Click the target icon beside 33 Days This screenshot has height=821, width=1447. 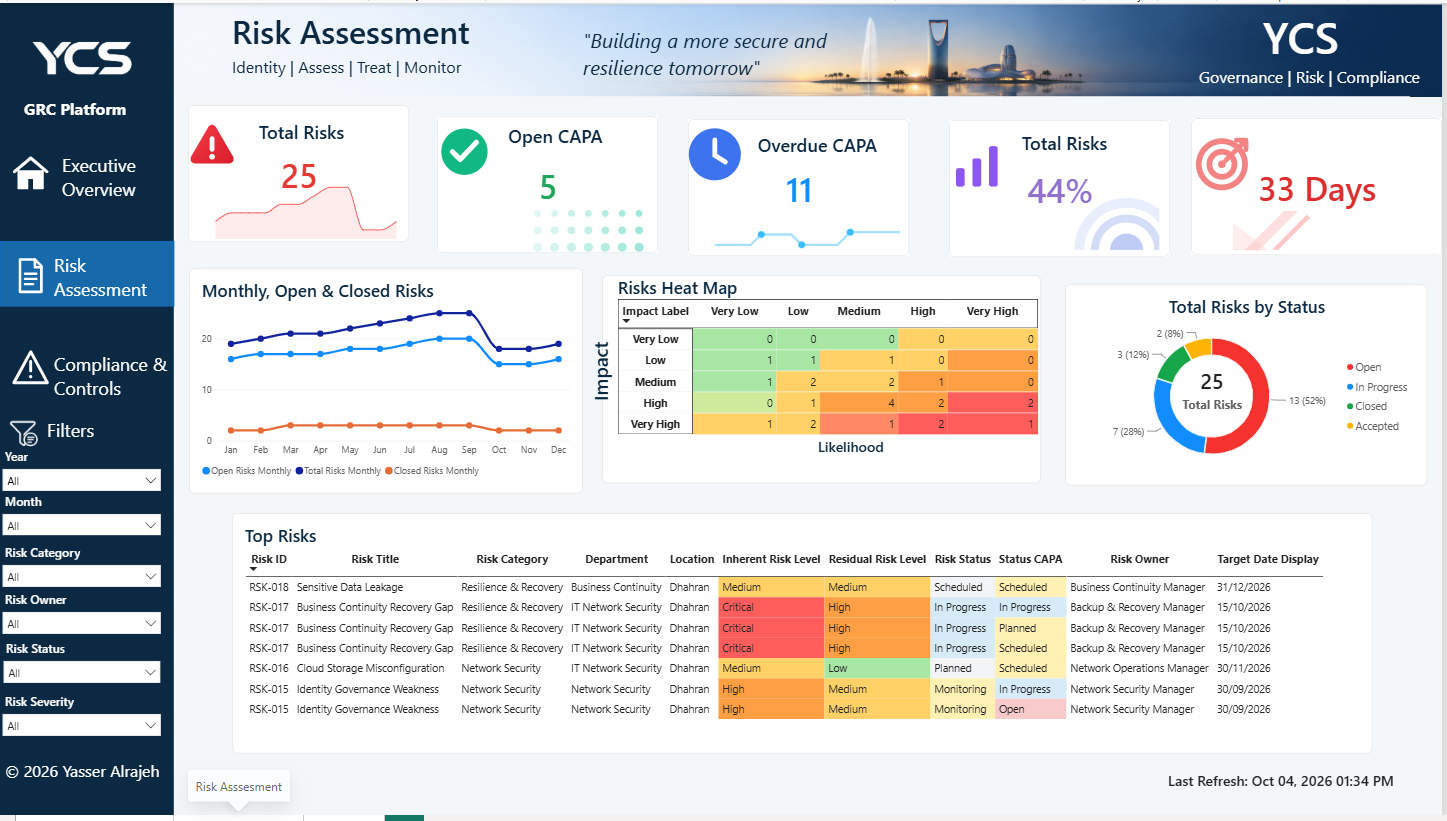1222,164
